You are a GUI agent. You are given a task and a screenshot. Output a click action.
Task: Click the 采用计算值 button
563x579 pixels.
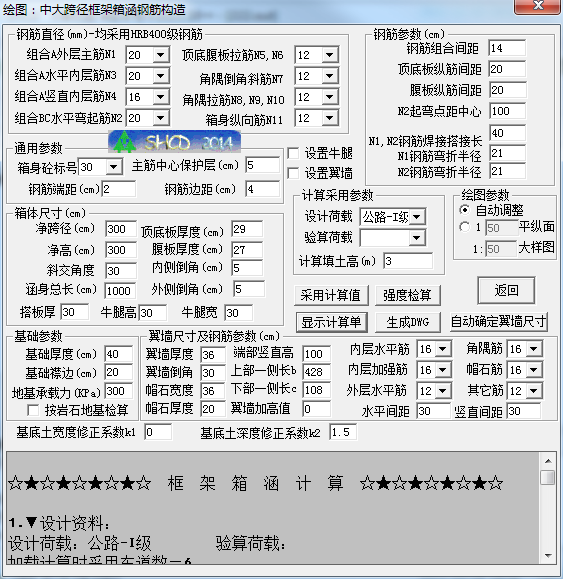331,295
